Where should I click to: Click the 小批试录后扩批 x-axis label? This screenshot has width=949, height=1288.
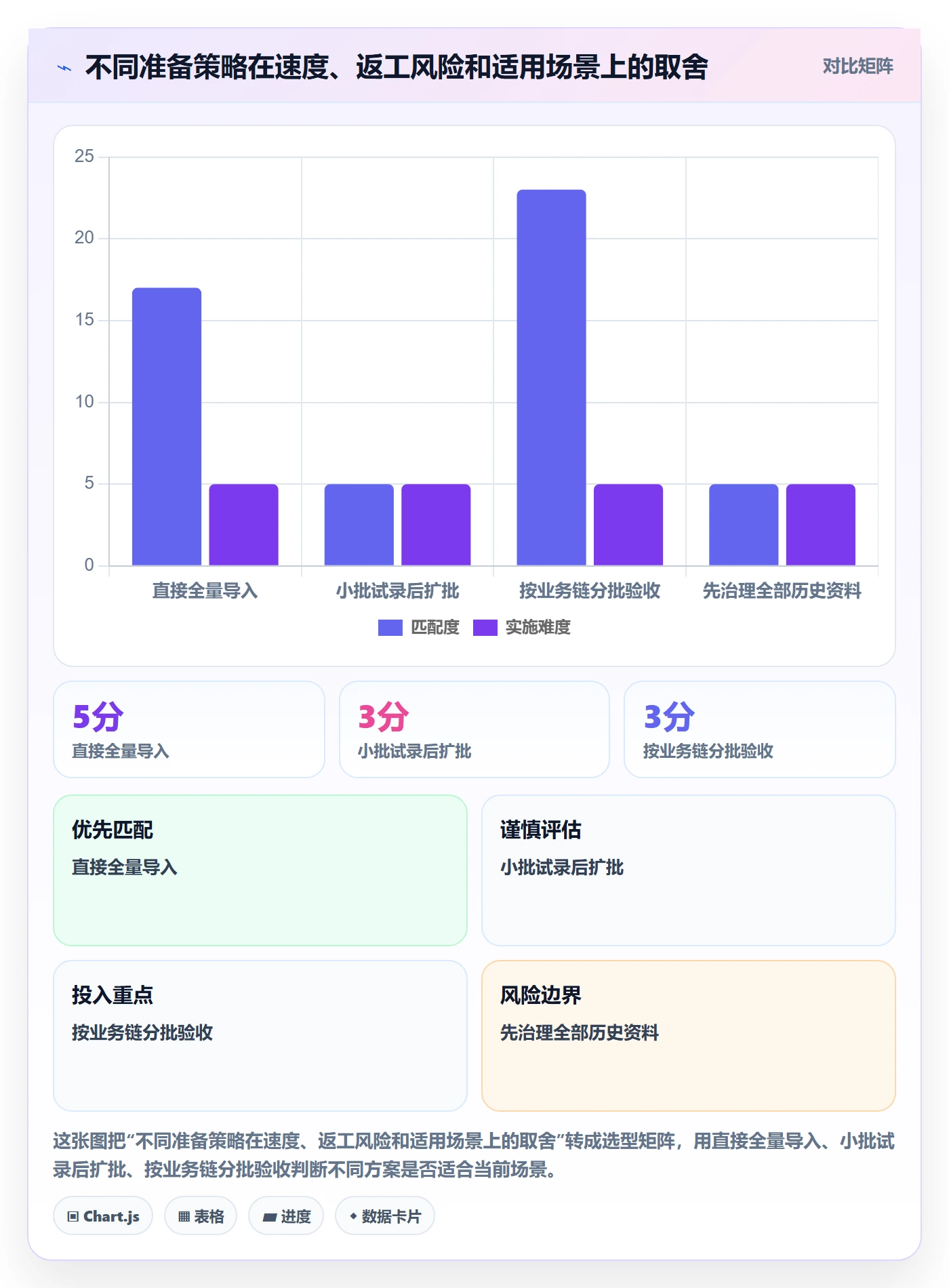[397, 591]
